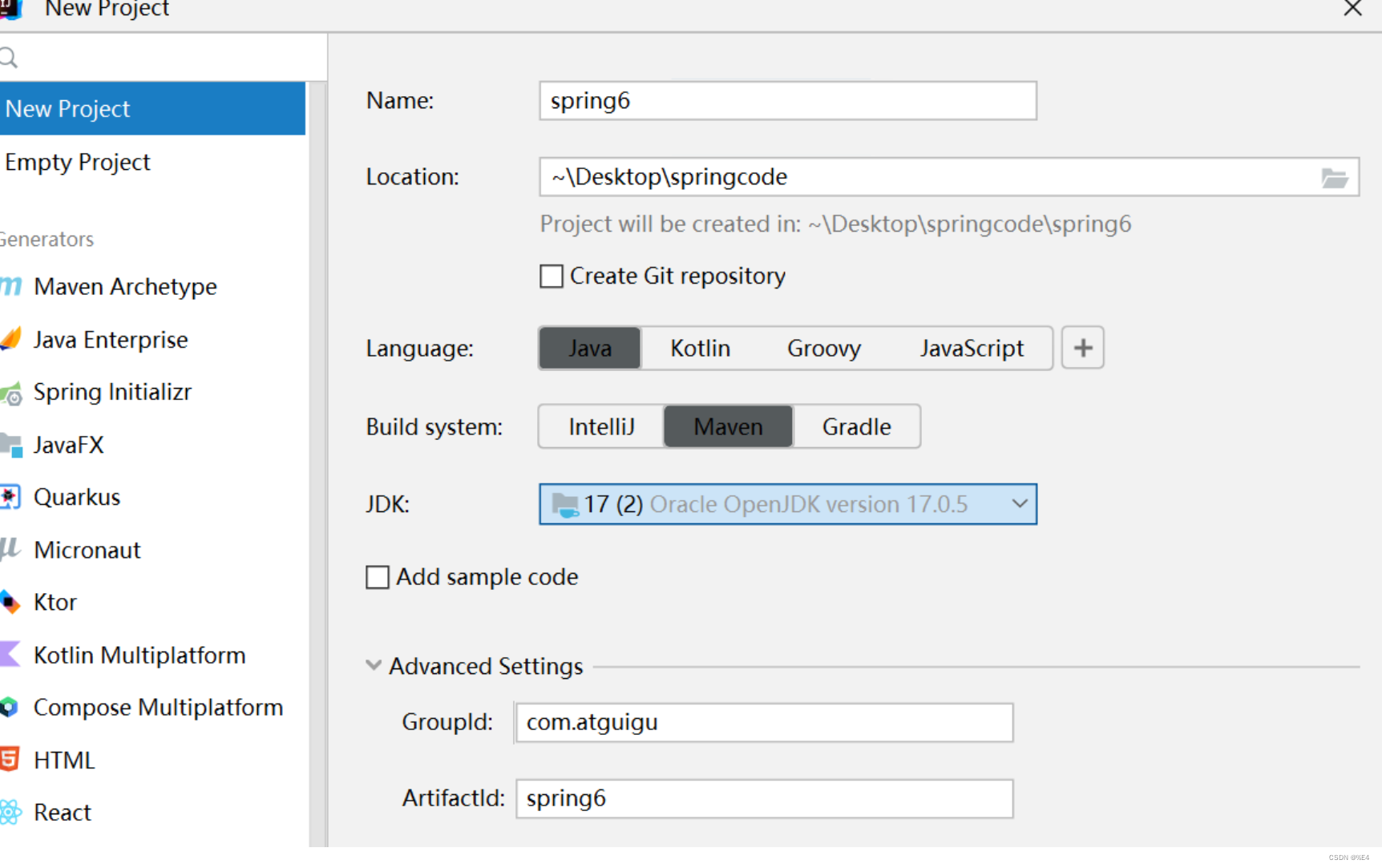Click the React generator icon
1382x868 pixels.
10,812
